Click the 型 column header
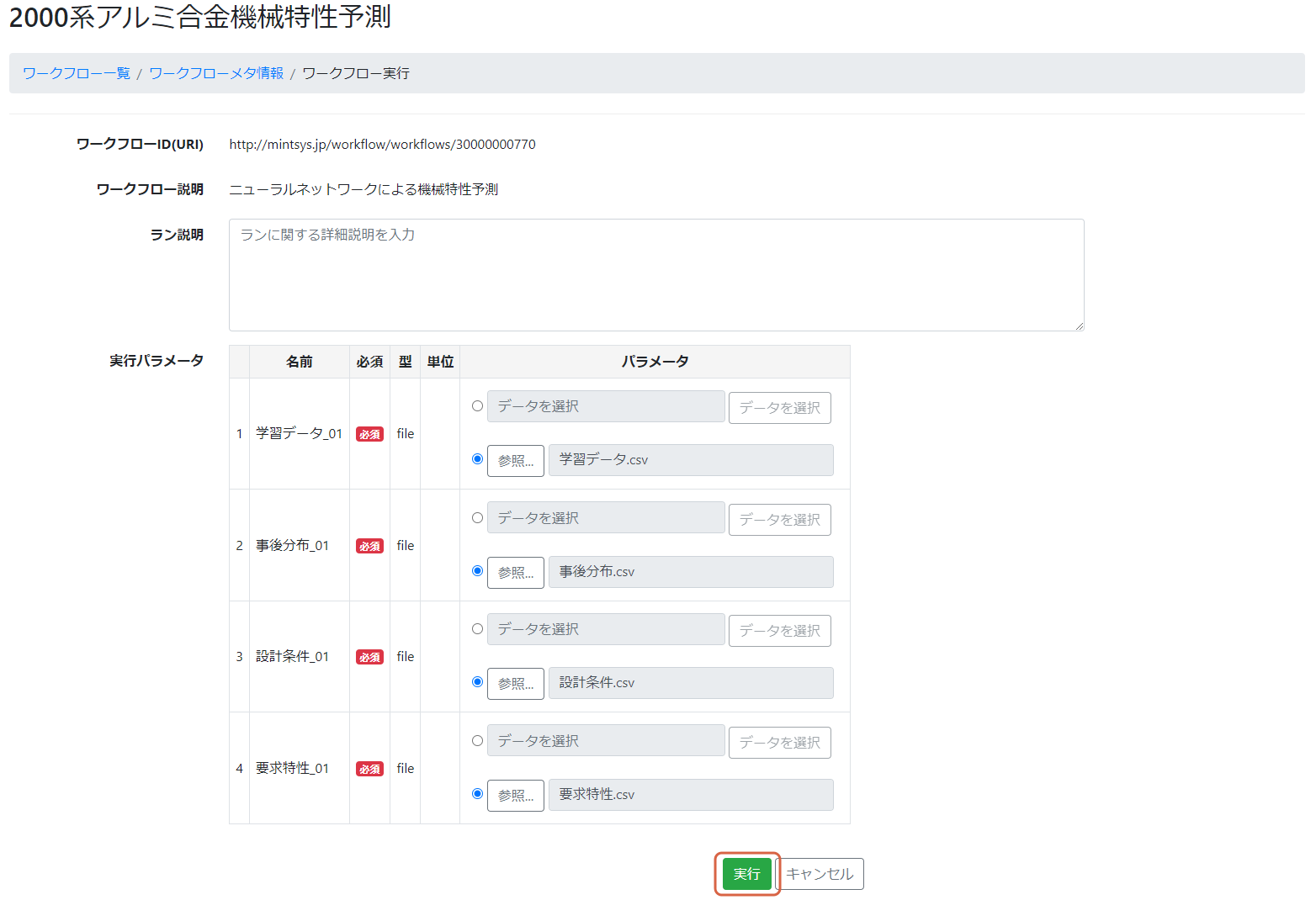The image size is (1316, 900). (x=406, y=362)
